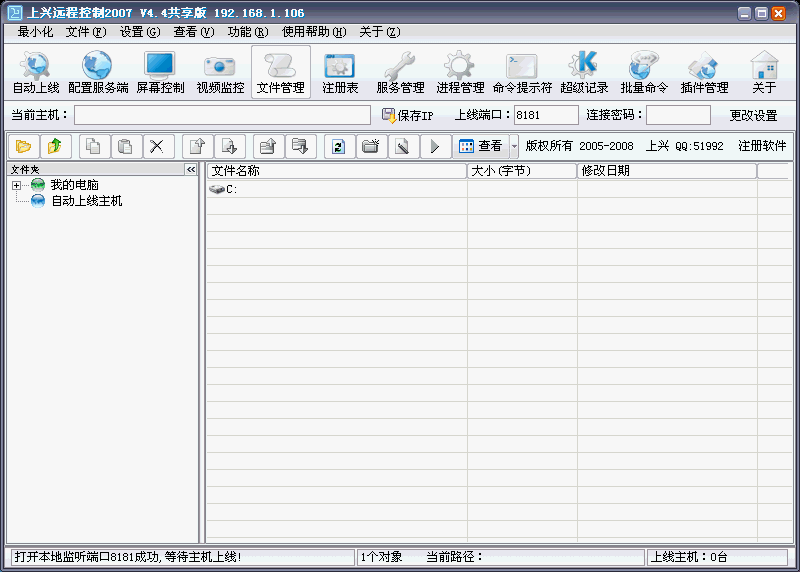
Task: Click the 批量命令 batch command icon
Action: [x=644, y=72]
